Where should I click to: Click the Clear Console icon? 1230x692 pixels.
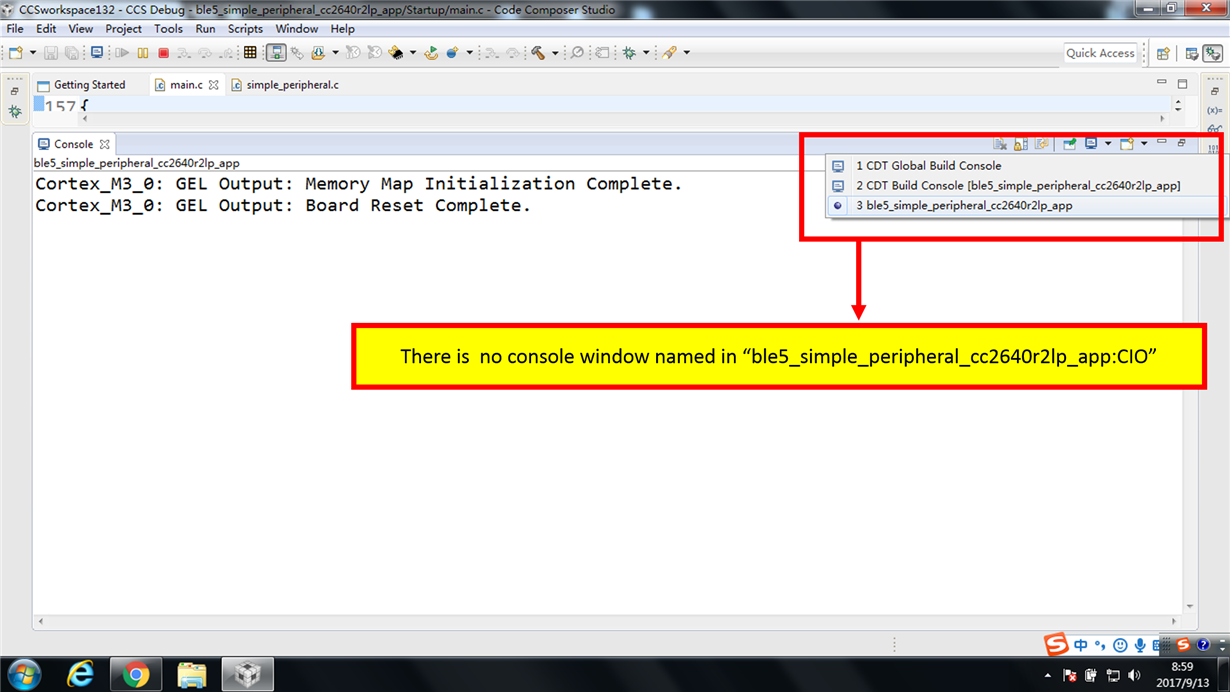point(999,144)
